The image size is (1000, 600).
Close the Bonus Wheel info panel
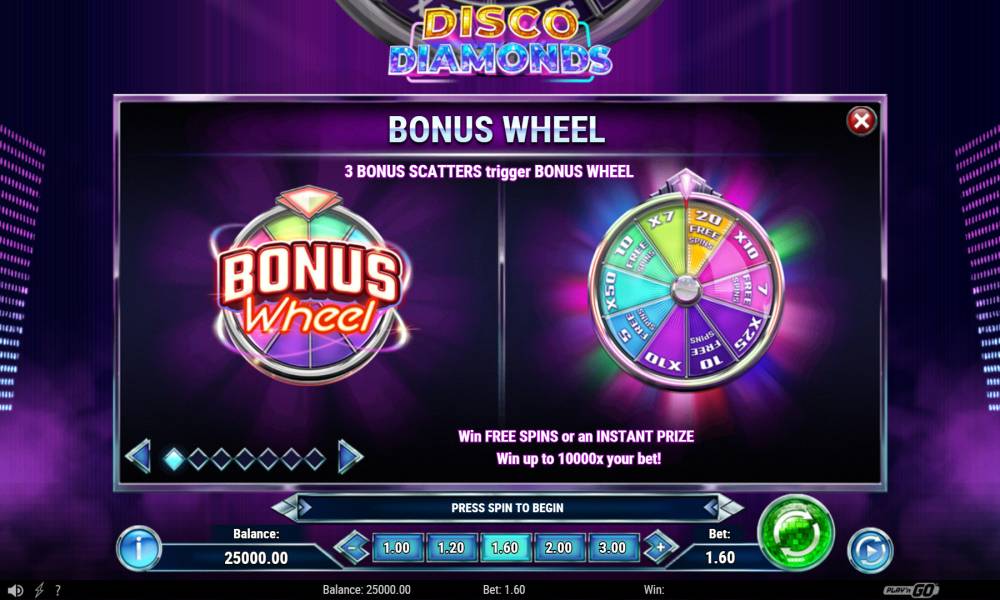tap(861, 121)
